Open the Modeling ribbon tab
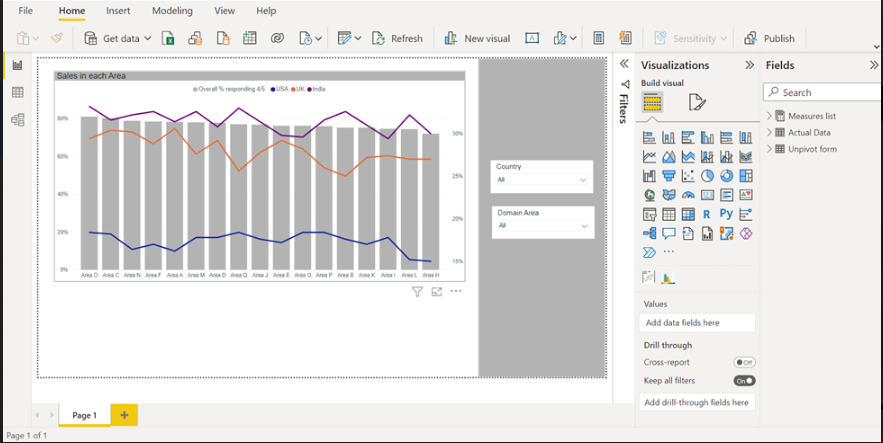Viewport: 883px width, 443px height. [x=172, y=11]
